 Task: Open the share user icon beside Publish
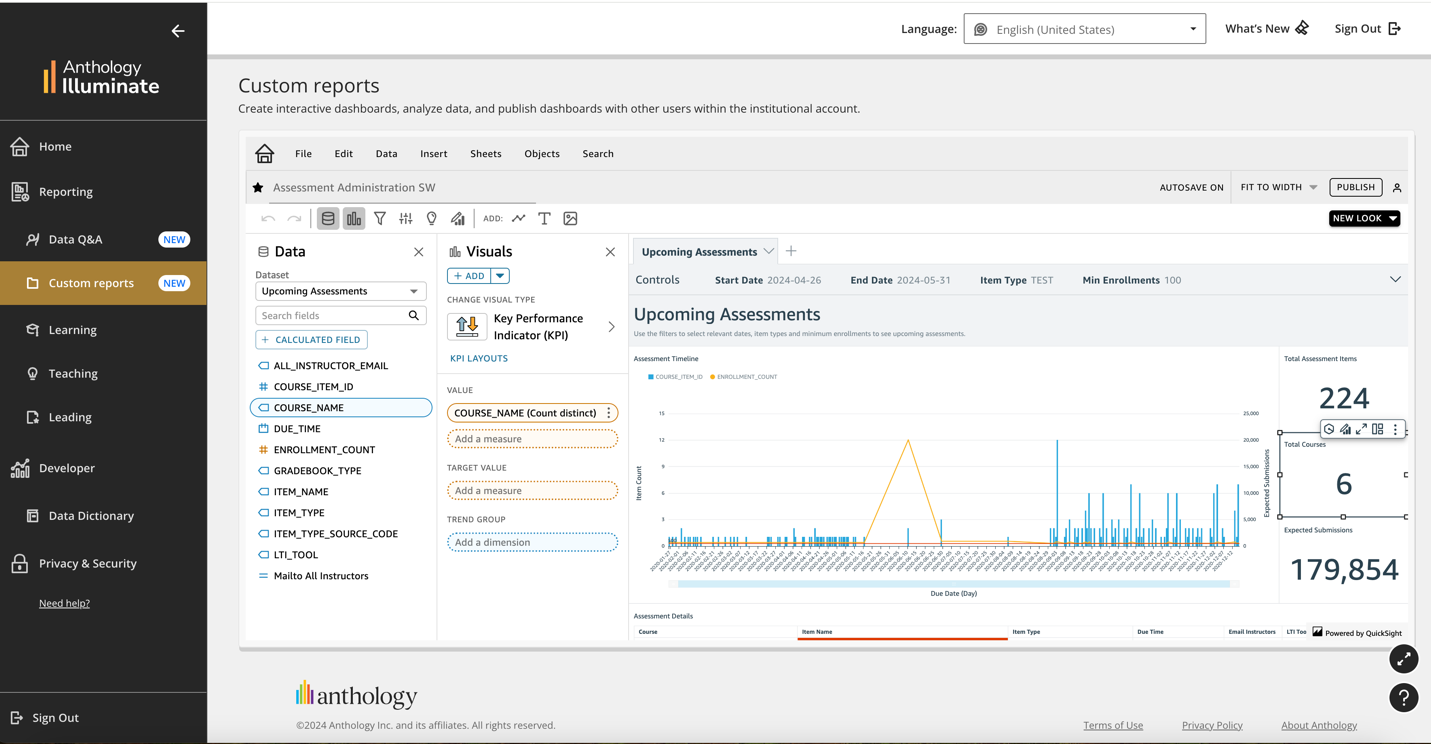tap(1397, 188)
